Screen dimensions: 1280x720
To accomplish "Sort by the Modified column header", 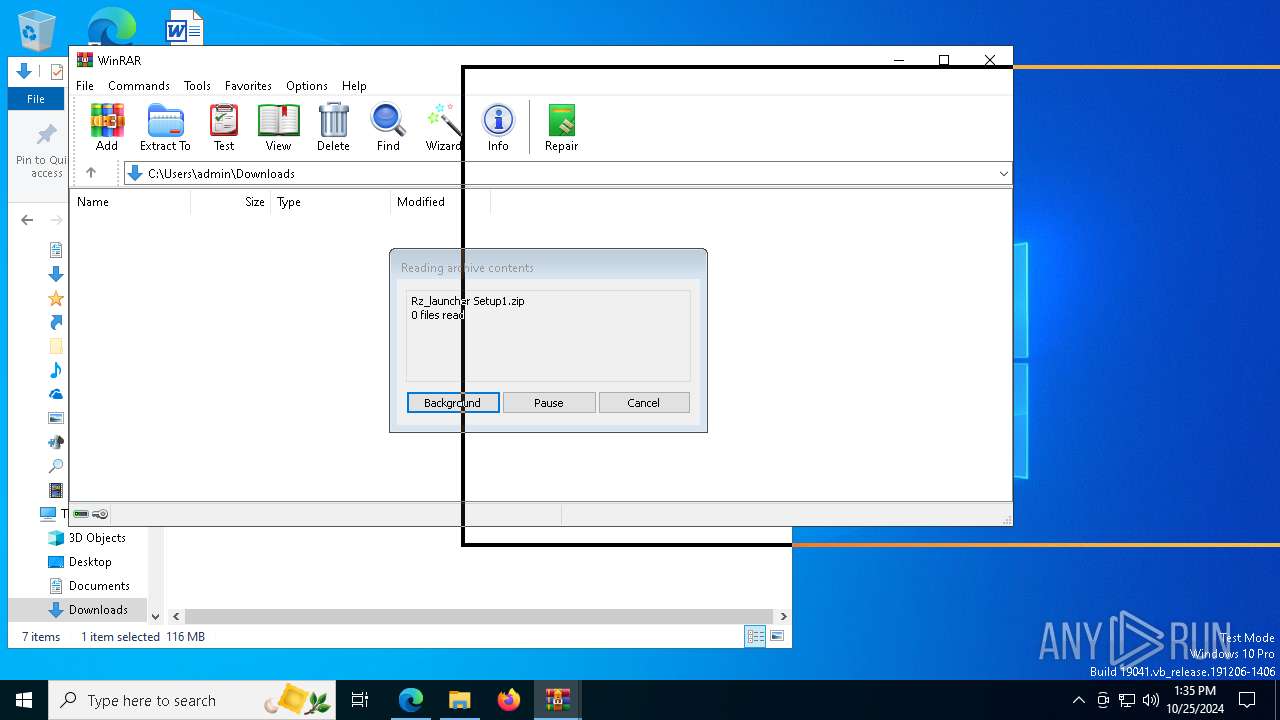I will 440,202.
